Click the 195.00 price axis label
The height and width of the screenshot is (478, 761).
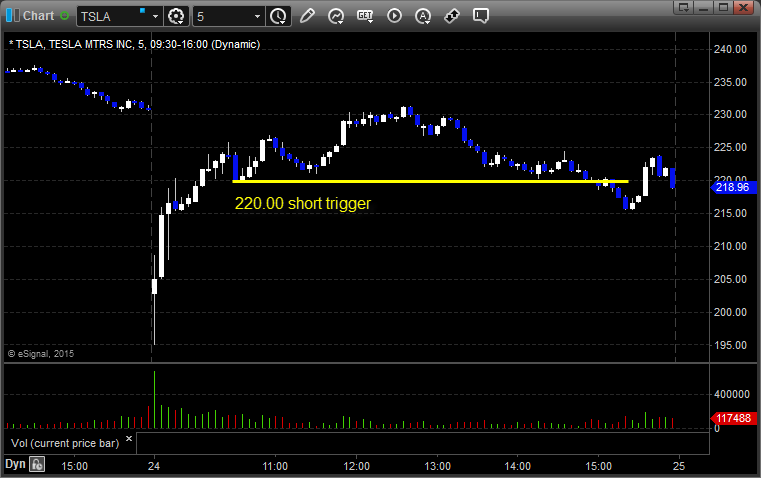(730, 345)
